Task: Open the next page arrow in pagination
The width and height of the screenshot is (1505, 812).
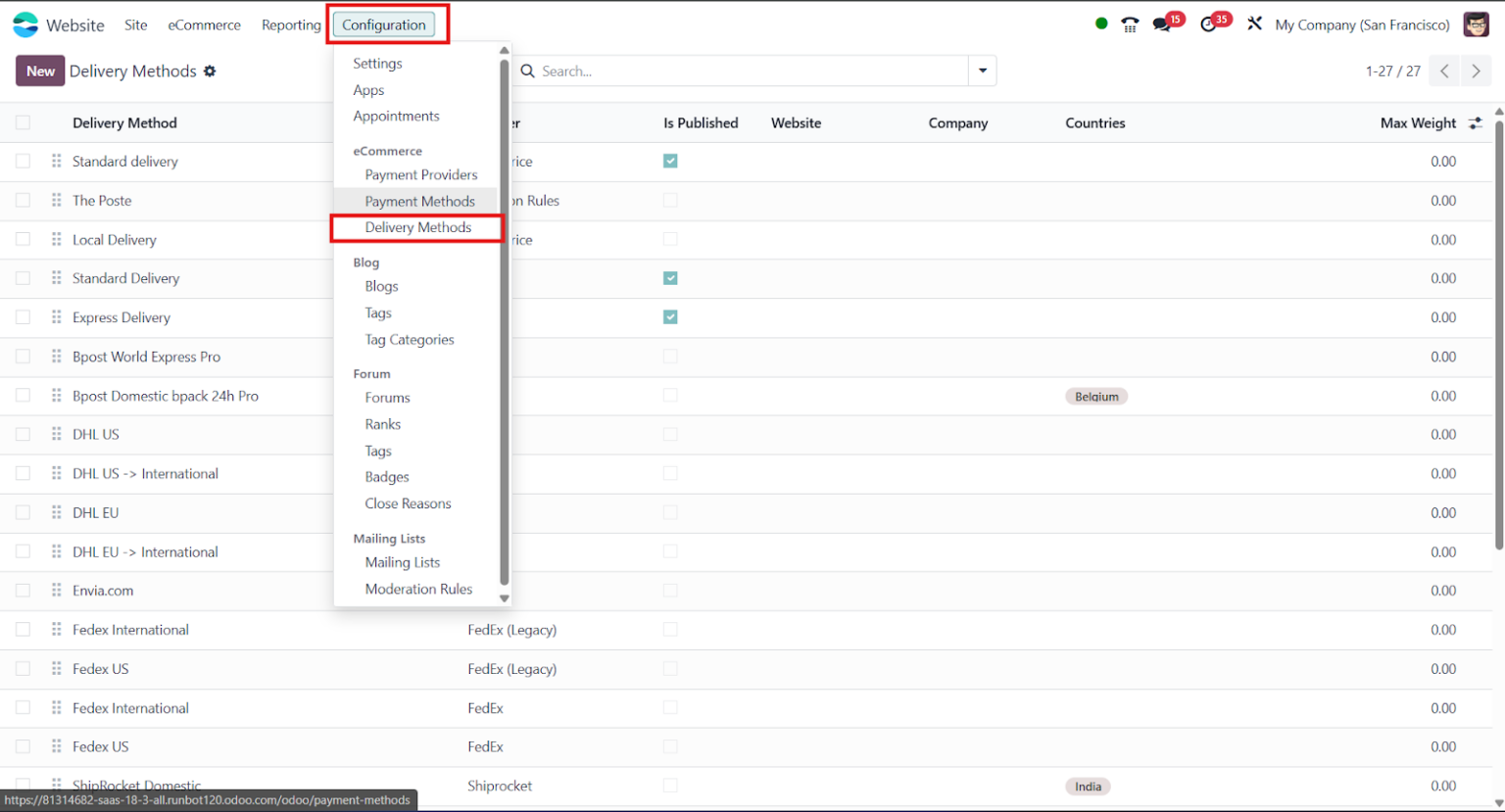Action: [x=1477, y=71]
